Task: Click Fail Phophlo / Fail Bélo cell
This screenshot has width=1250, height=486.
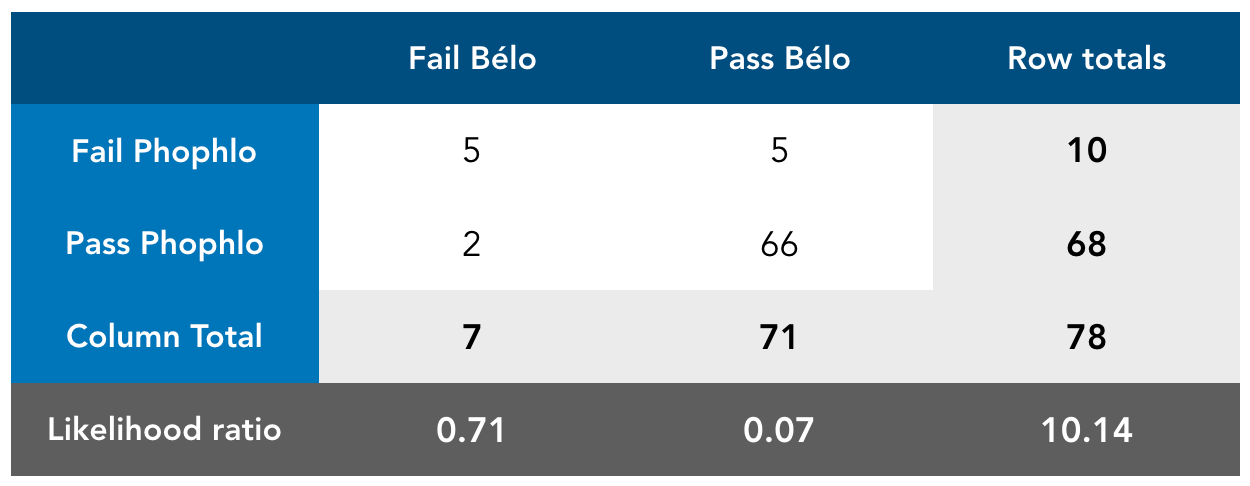Action: tap(472, 151)
